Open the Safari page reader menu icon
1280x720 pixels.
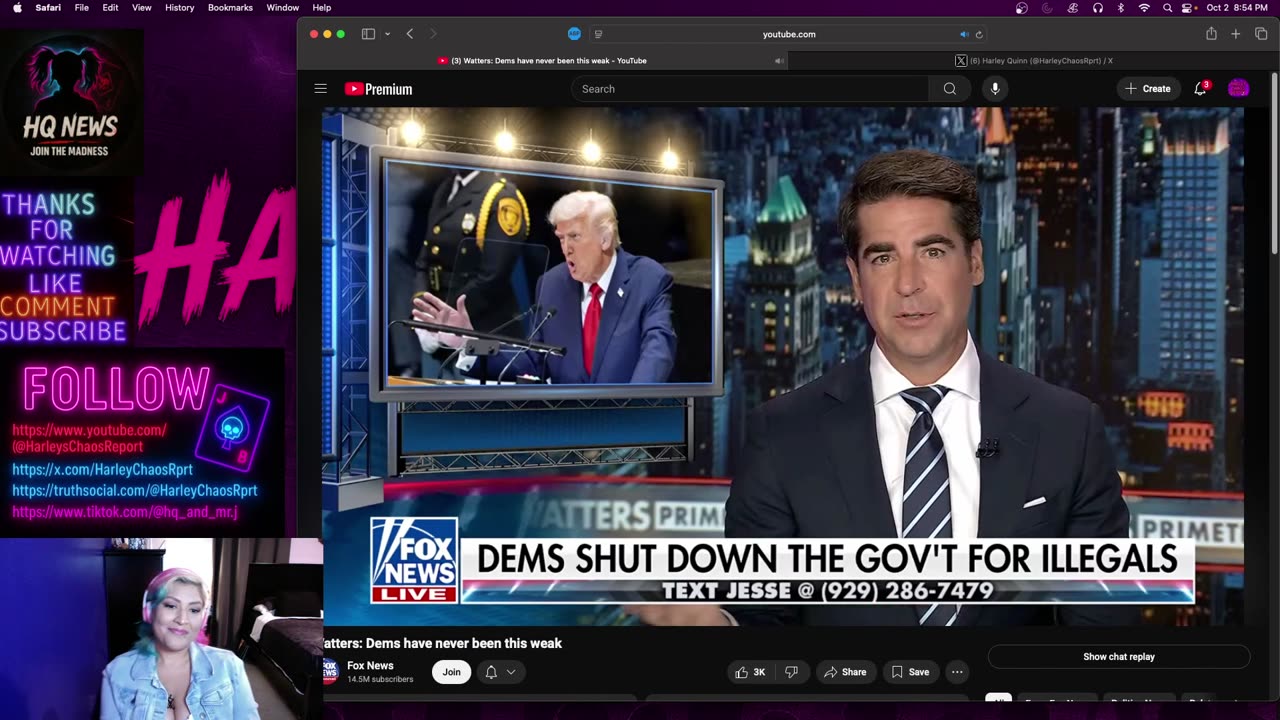pos(599,34)
